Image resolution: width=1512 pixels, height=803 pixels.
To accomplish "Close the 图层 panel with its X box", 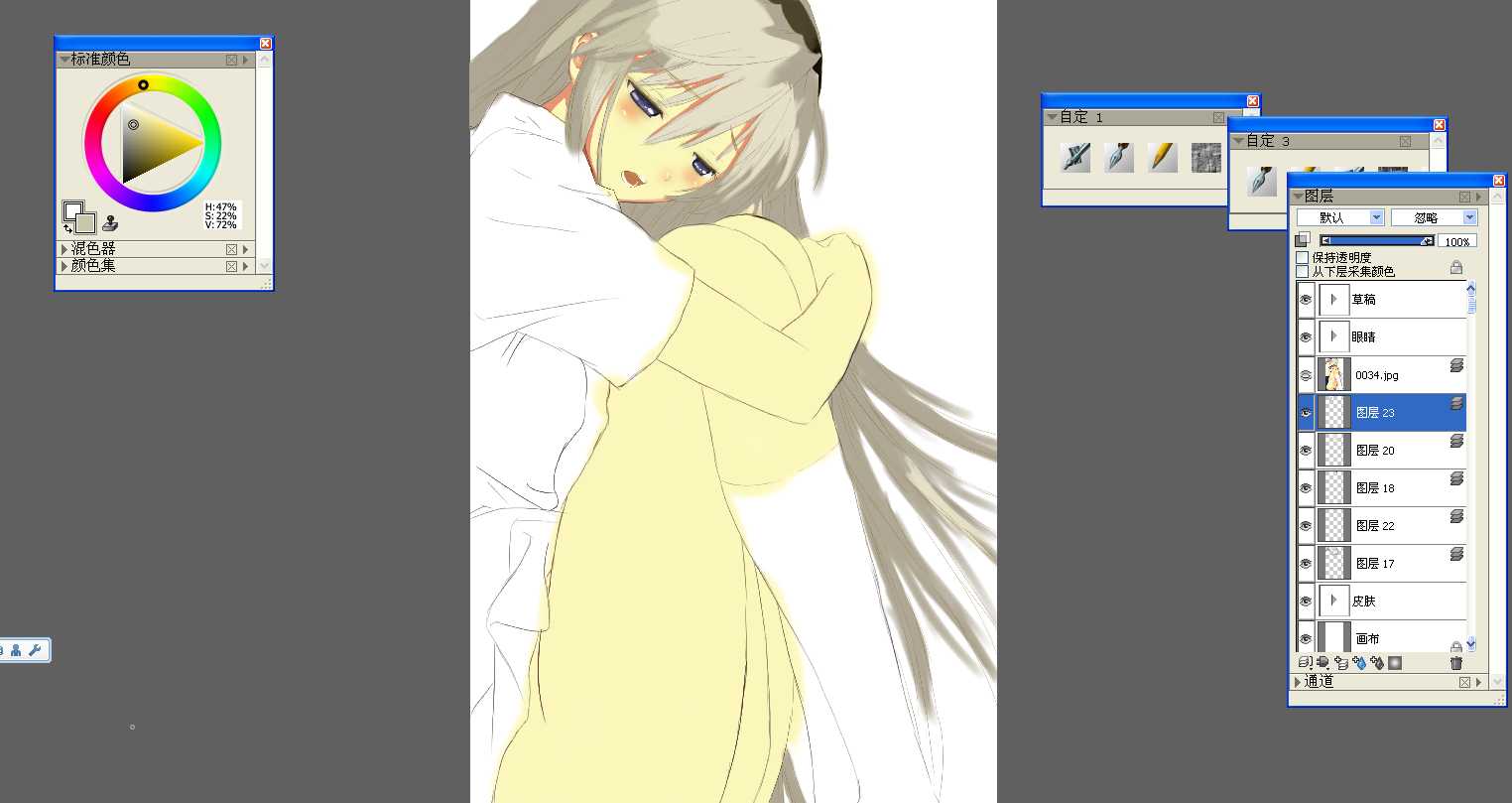I will pyautogui.click(x=1464, y=197).
